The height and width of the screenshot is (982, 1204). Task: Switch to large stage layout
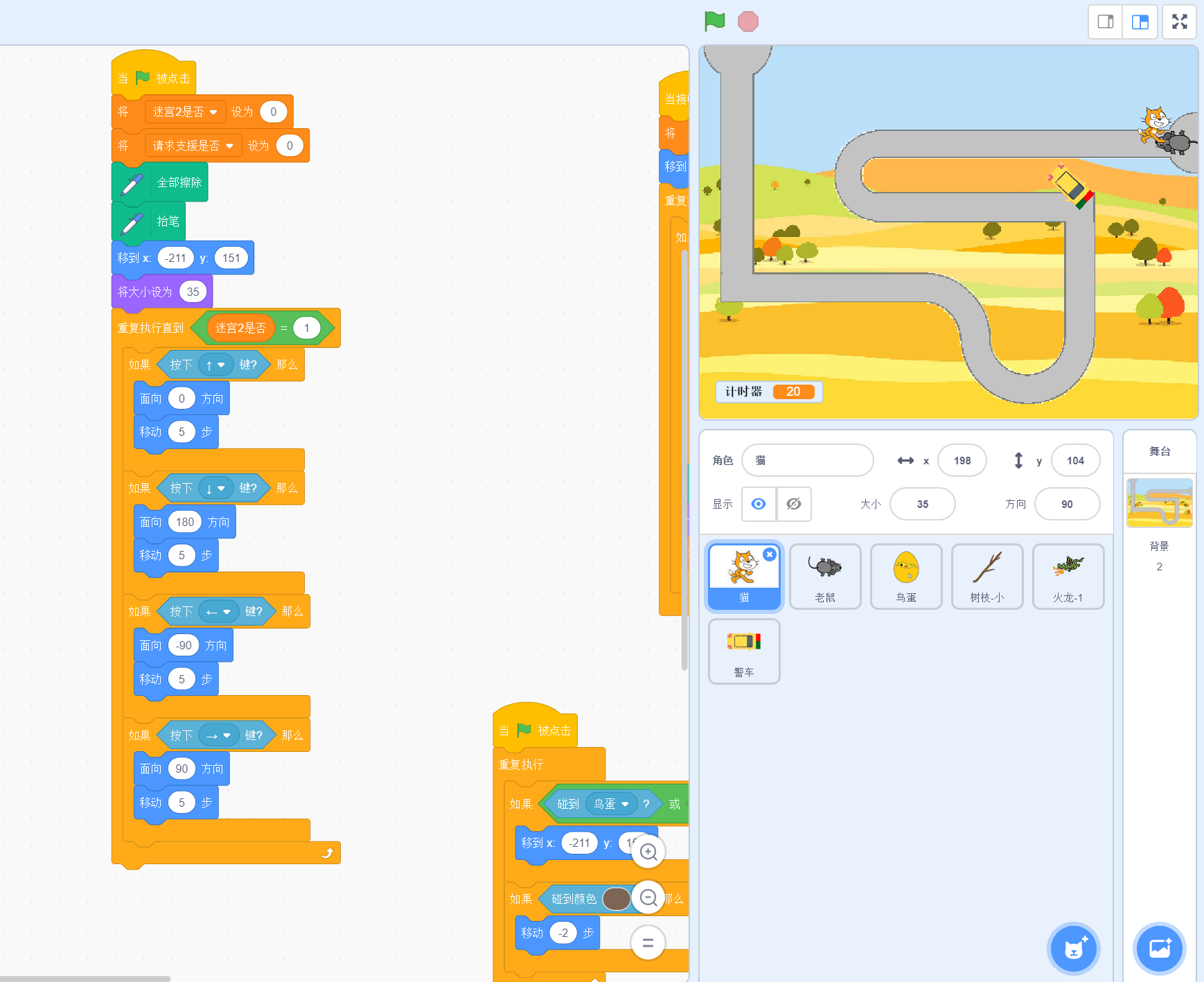pos(1140,22)
